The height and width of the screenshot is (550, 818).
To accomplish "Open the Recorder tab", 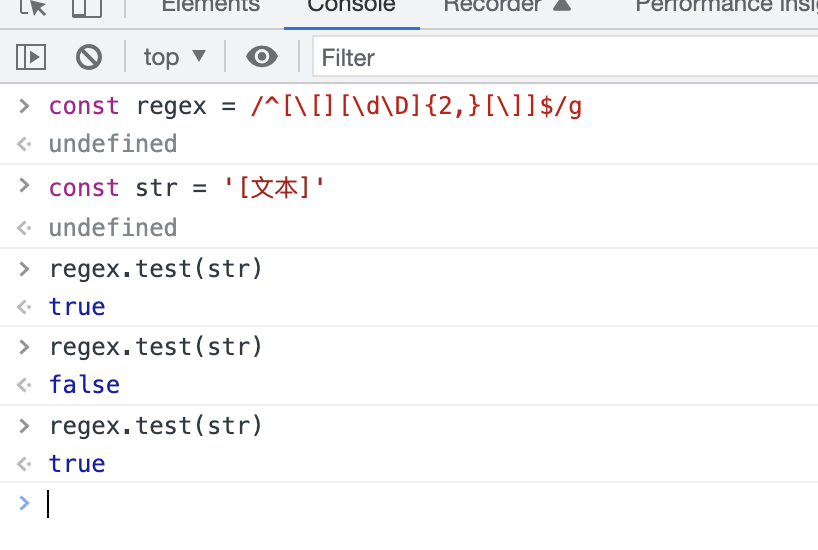I will [x=492, y=6].
